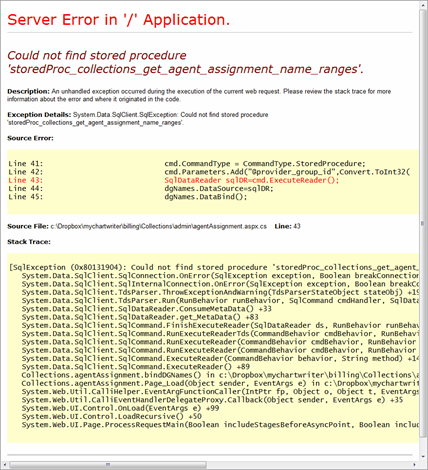The image size is (428, 470).
Task: Click the agentAssignment.Page_Load stack line
Action: click(x=220, y=383)
